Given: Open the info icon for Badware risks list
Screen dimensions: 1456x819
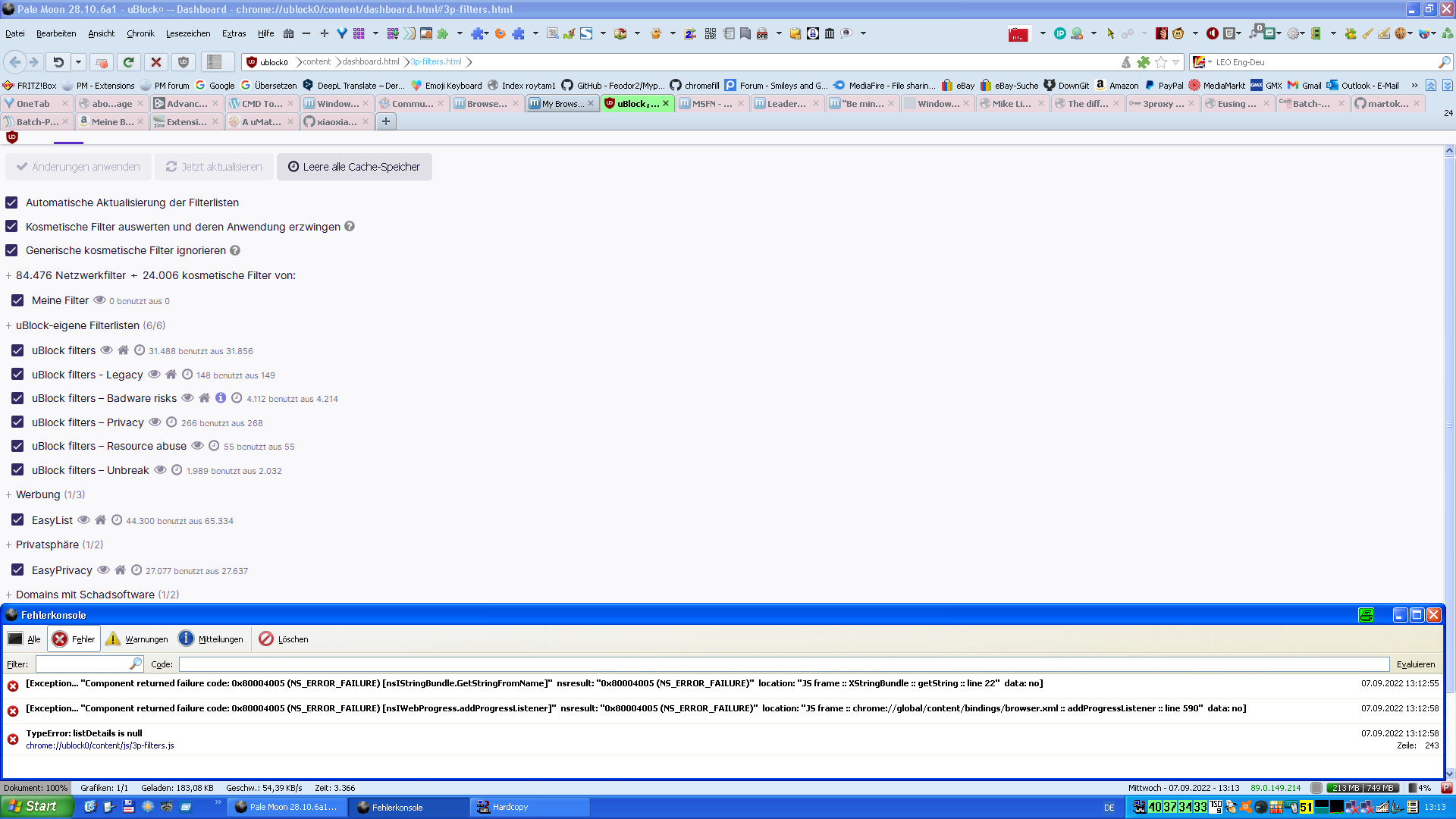Looking at the screenshot, I should pos(221,398).
